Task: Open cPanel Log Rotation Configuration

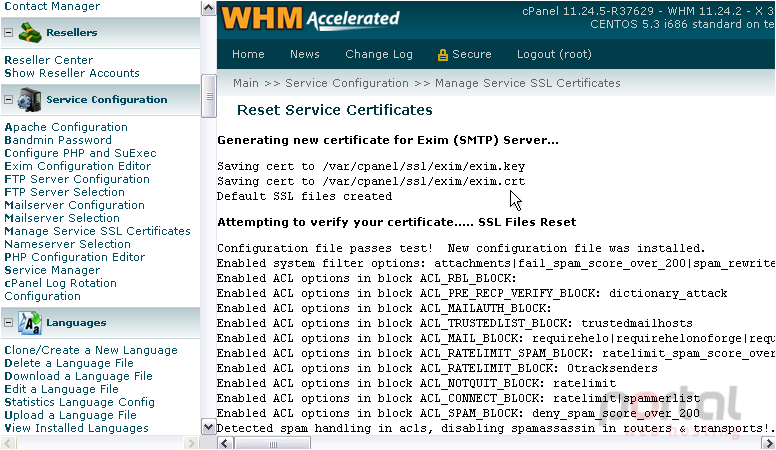Action: click(60, 290)
